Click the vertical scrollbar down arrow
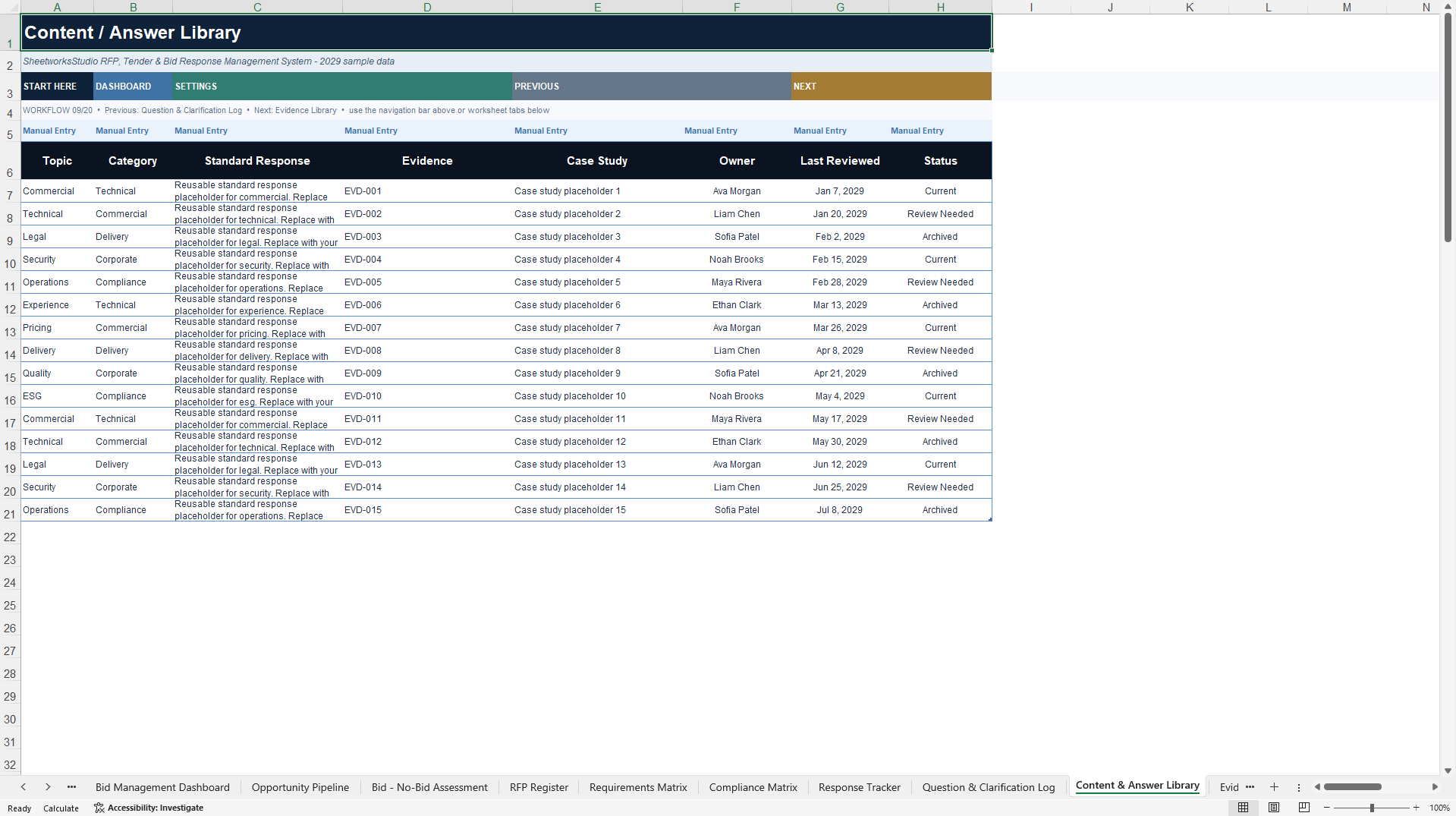 1448,770
